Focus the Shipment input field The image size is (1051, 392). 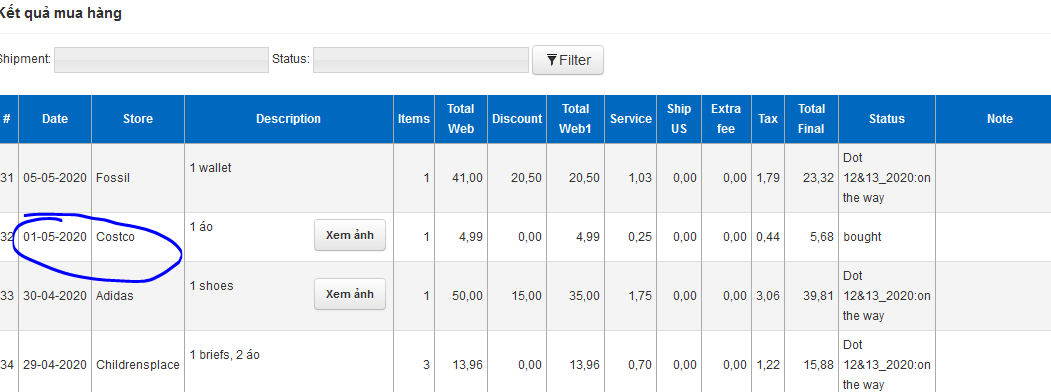161,59
